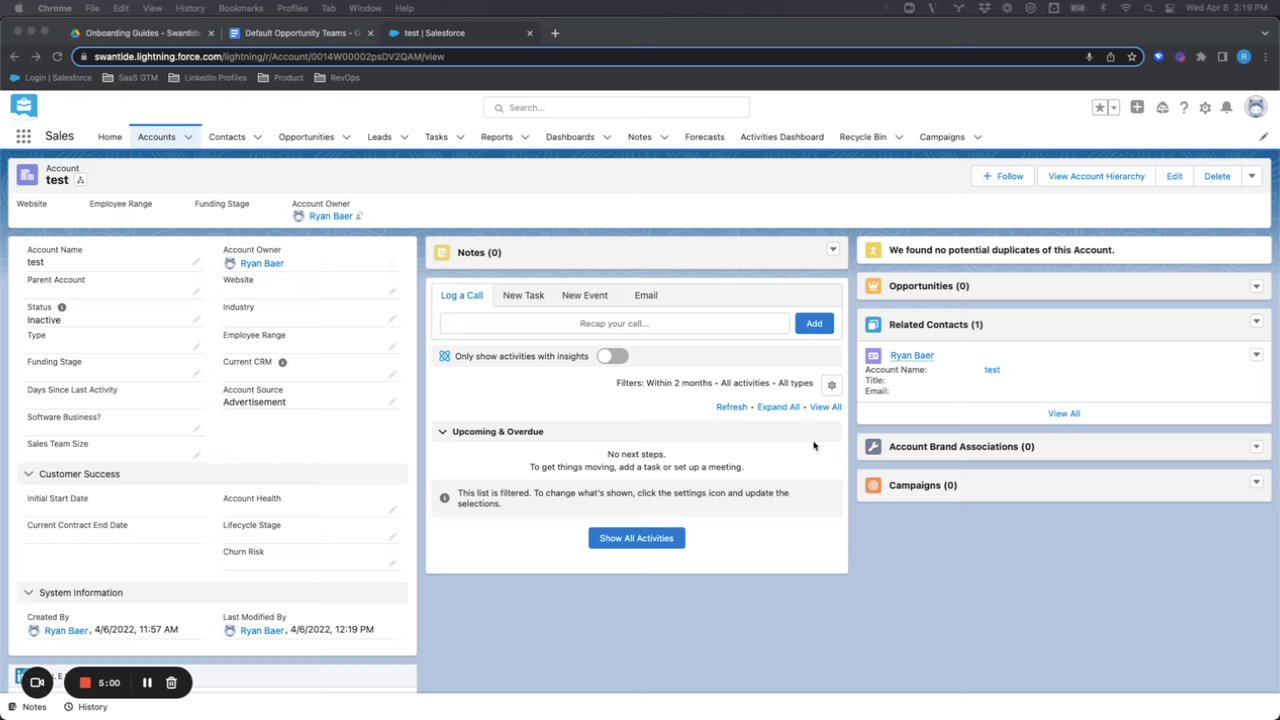
Task: Open the Accounts tab dropdown
Action: [x=188, y=137]
